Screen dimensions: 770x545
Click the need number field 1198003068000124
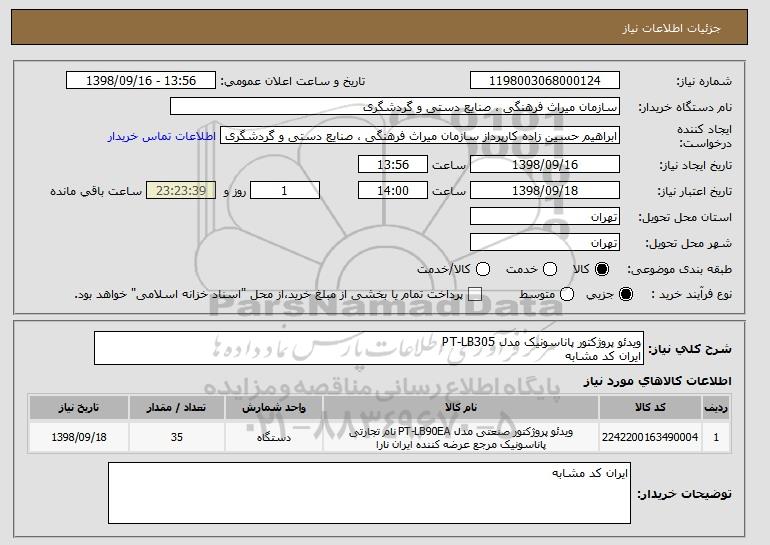pyautogui.click(x=545, y=81)
